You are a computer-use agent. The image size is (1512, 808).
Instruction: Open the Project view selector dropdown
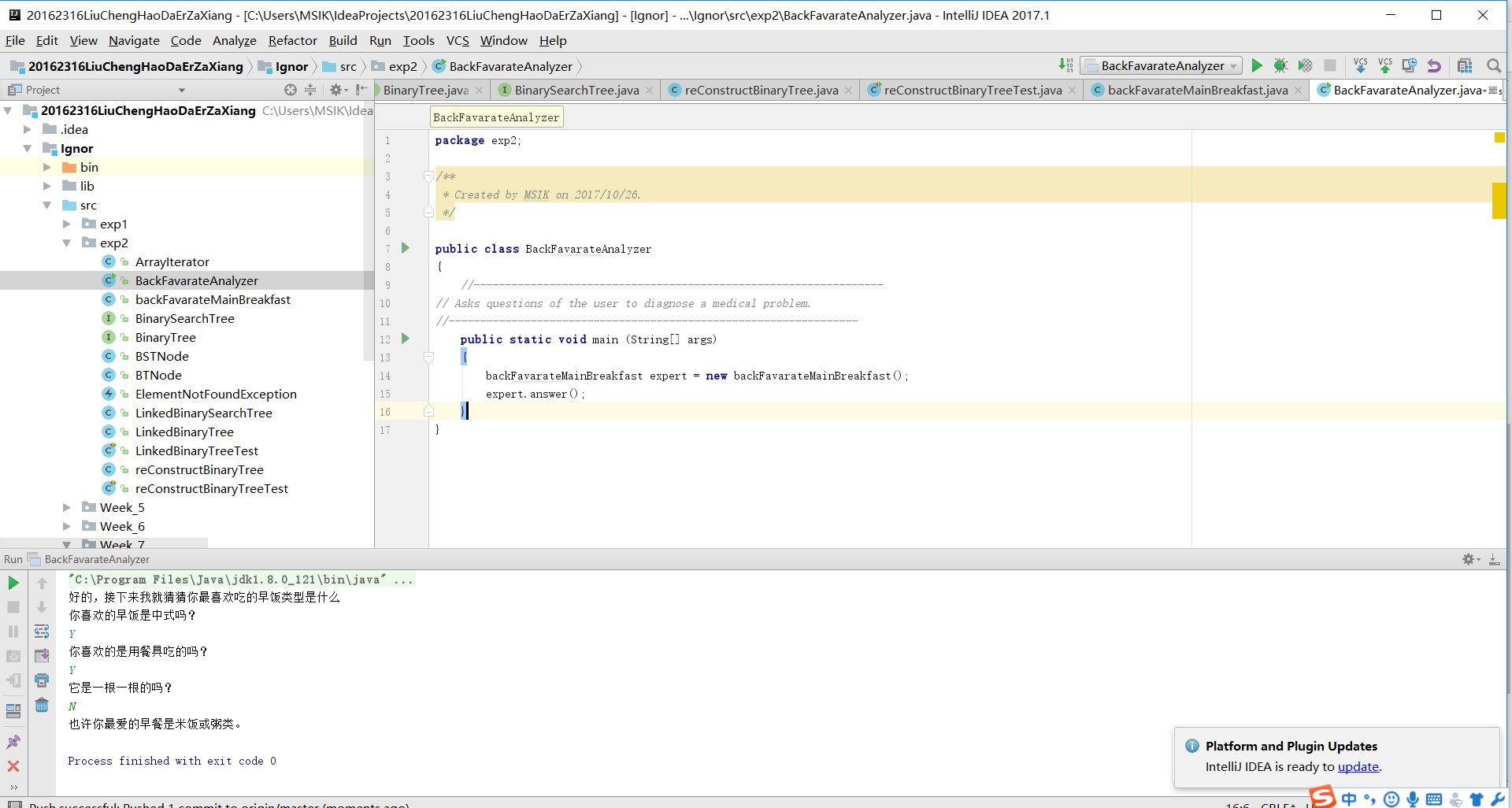click(182, 91)
